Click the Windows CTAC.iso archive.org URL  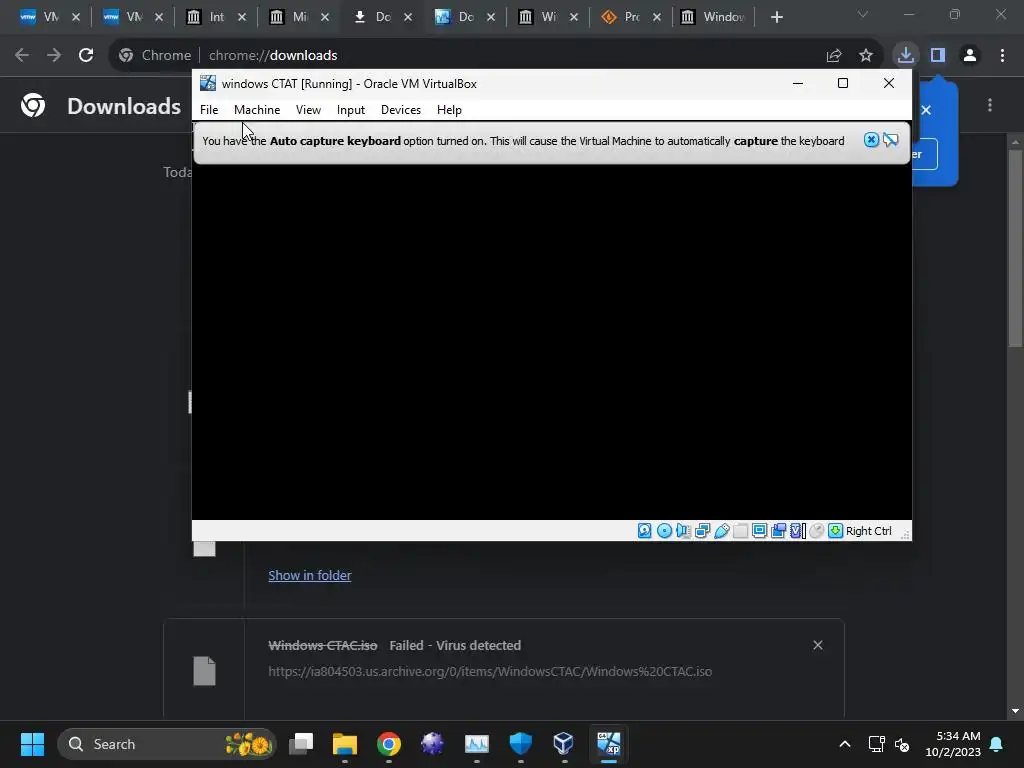coord(490,671)
